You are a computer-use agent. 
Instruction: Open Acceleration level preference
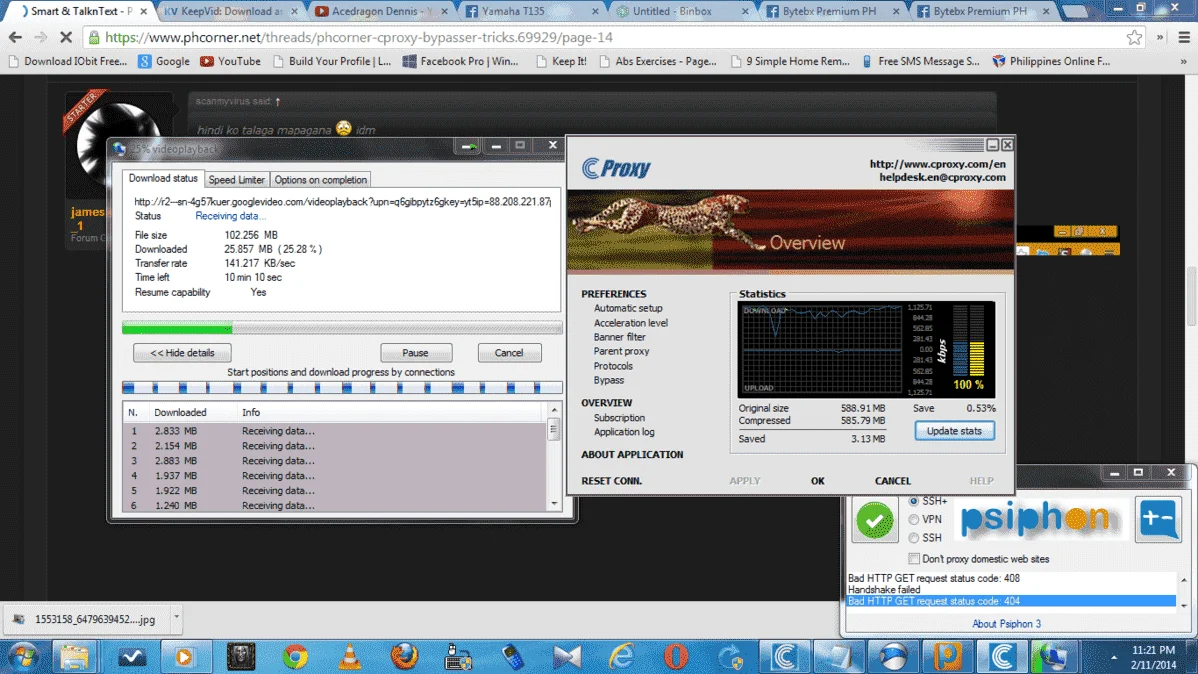[x=631, y=322]
